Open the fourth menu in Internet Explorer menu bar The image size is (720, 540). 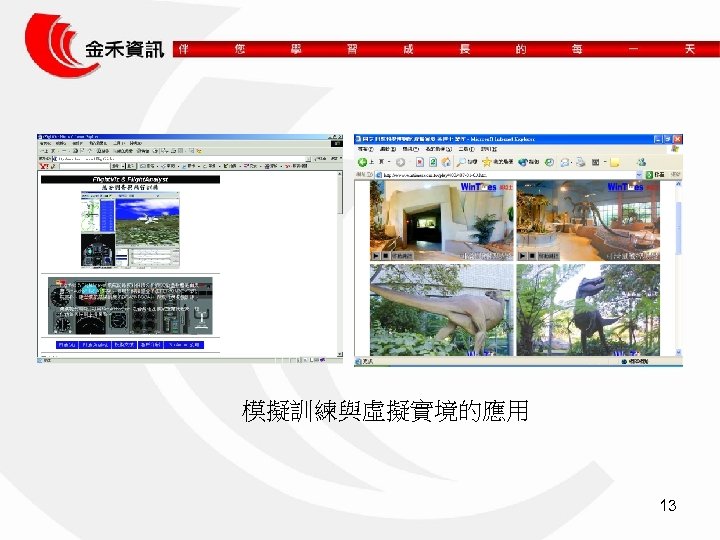[x=438, y=149]
